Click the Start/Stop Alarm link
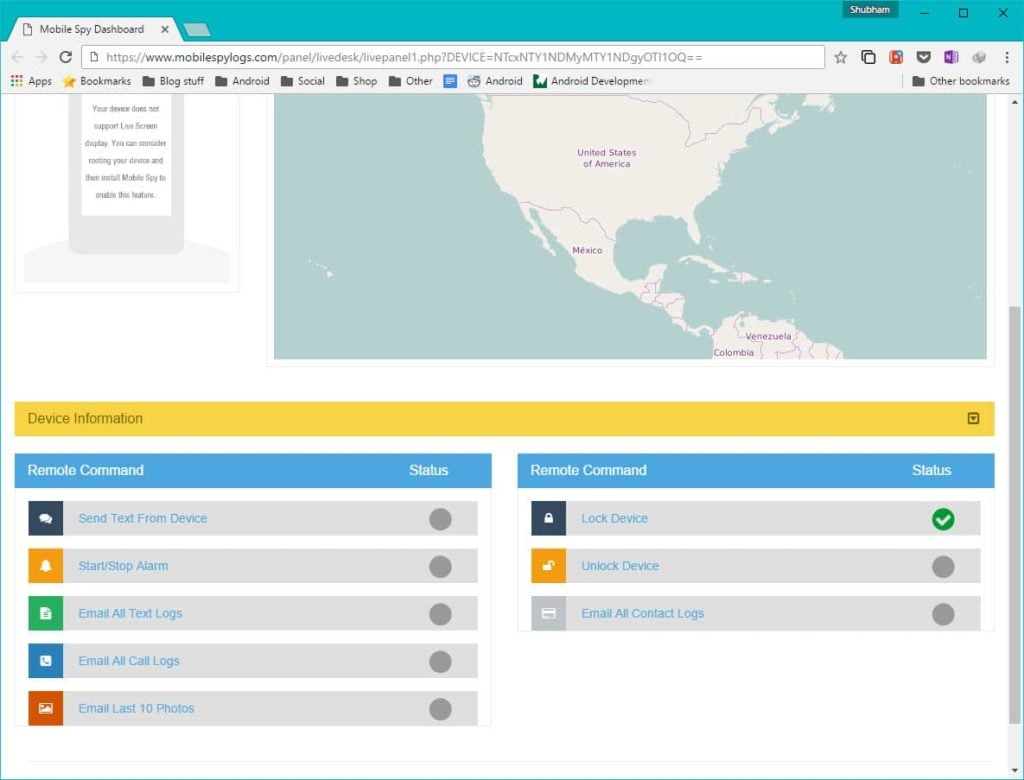This screenshot has width=1024, height=780. point(123,566)
